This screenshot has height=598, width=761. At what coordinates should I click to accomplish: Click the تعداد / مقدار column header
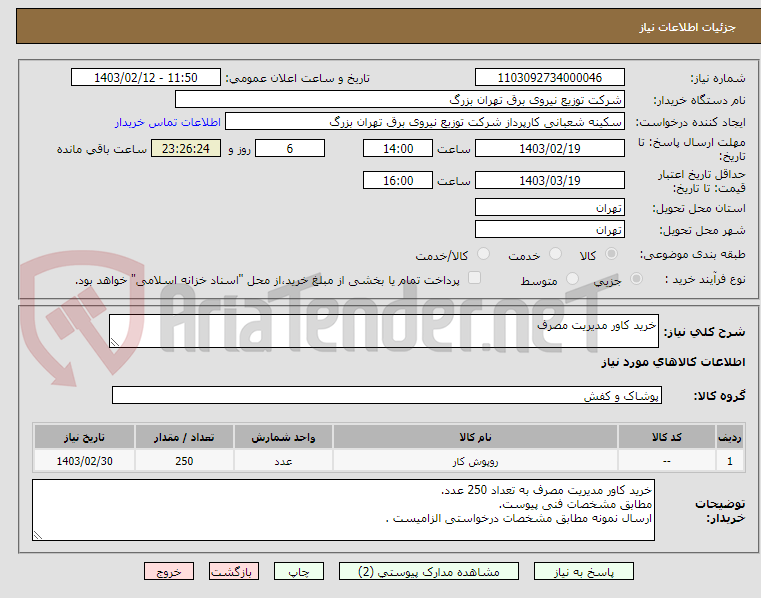(x=184, y=437)
